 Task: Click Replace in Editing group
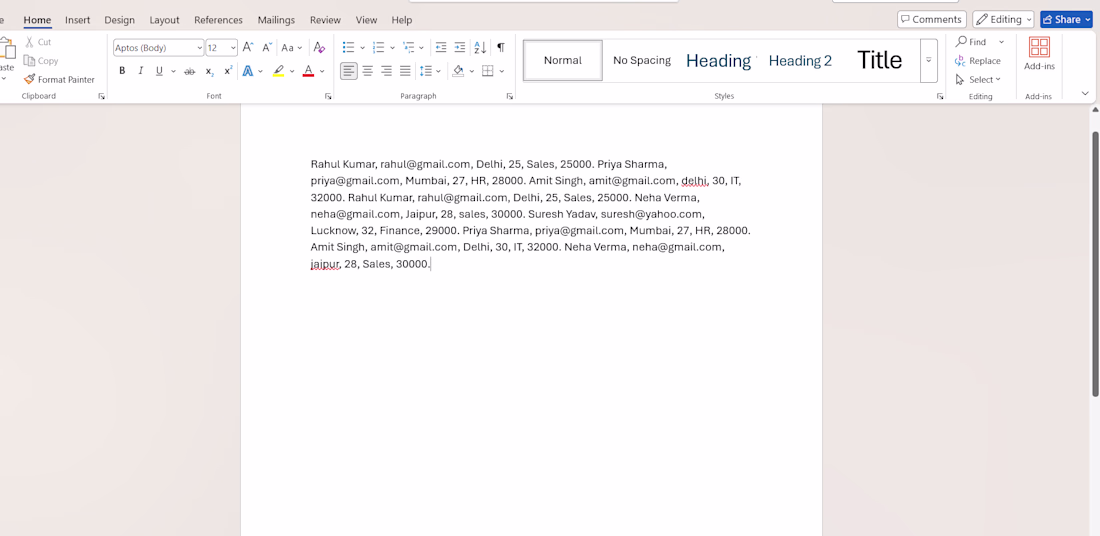(x=979, y=61)
